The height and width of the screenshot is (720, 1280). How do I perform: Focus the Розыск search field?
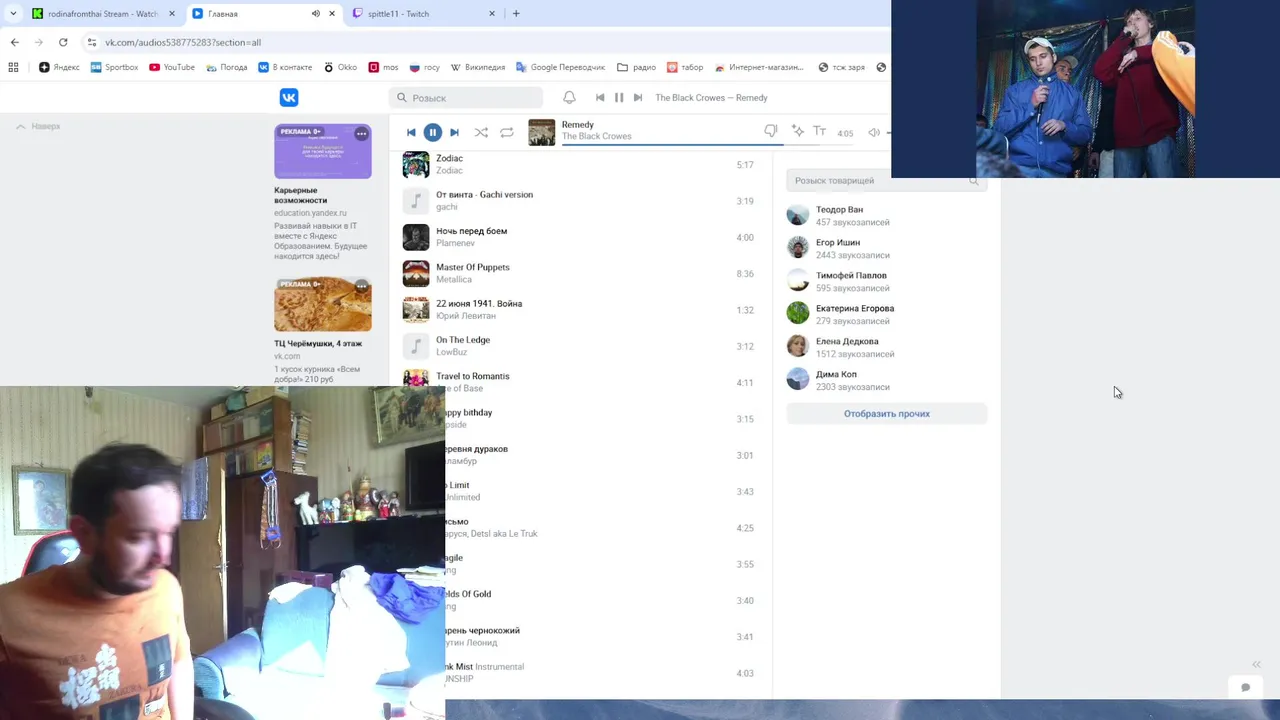pyautogui.click(x=466, y=98)
